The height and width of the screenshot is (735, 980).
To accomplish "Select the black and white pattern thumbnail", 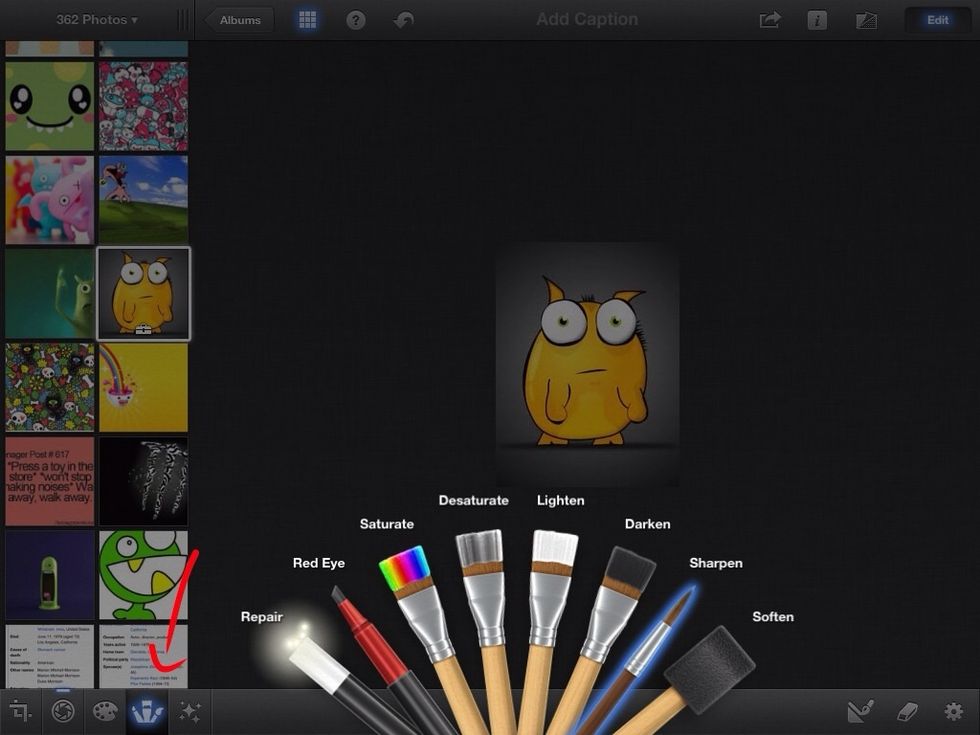I will click(x=143, y=481).
